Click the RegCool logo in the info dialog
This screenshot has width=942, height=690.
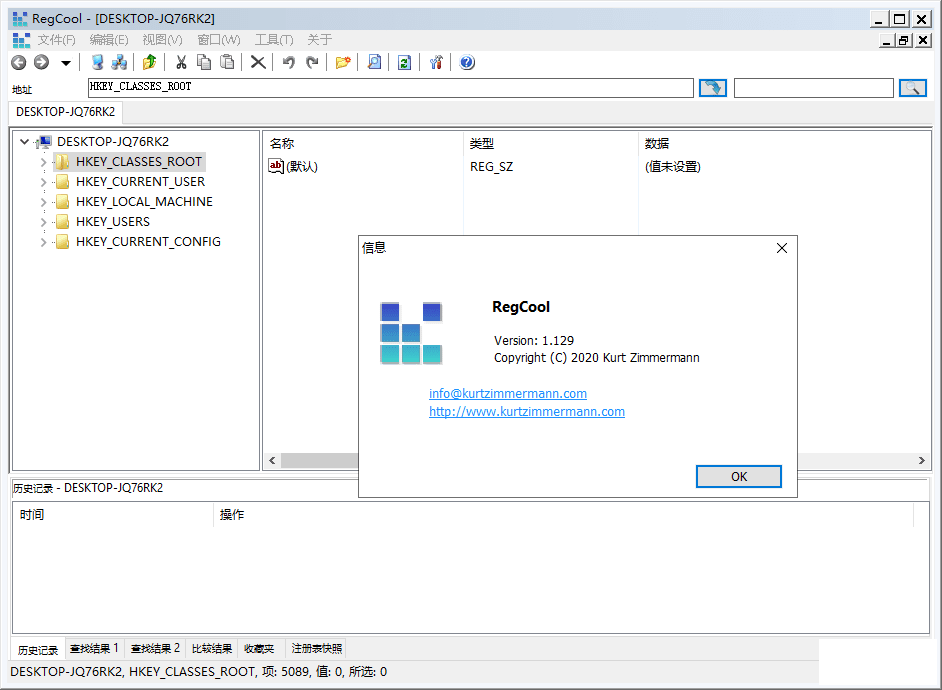pyautogui.click(x=411, y=333)
